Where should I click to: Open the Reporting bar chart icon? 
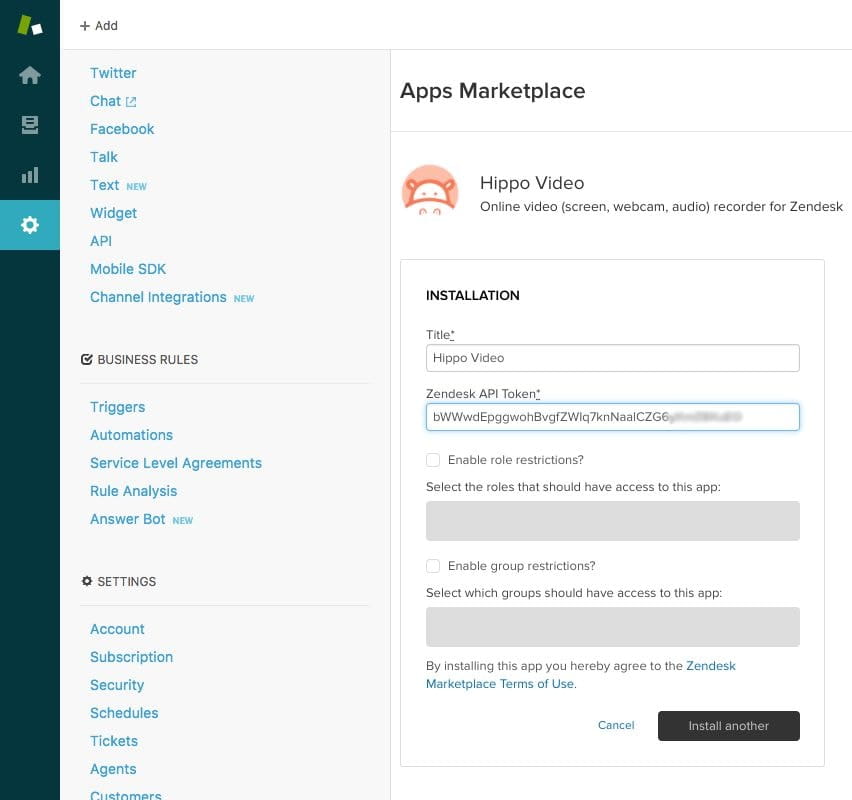(30, 175)
